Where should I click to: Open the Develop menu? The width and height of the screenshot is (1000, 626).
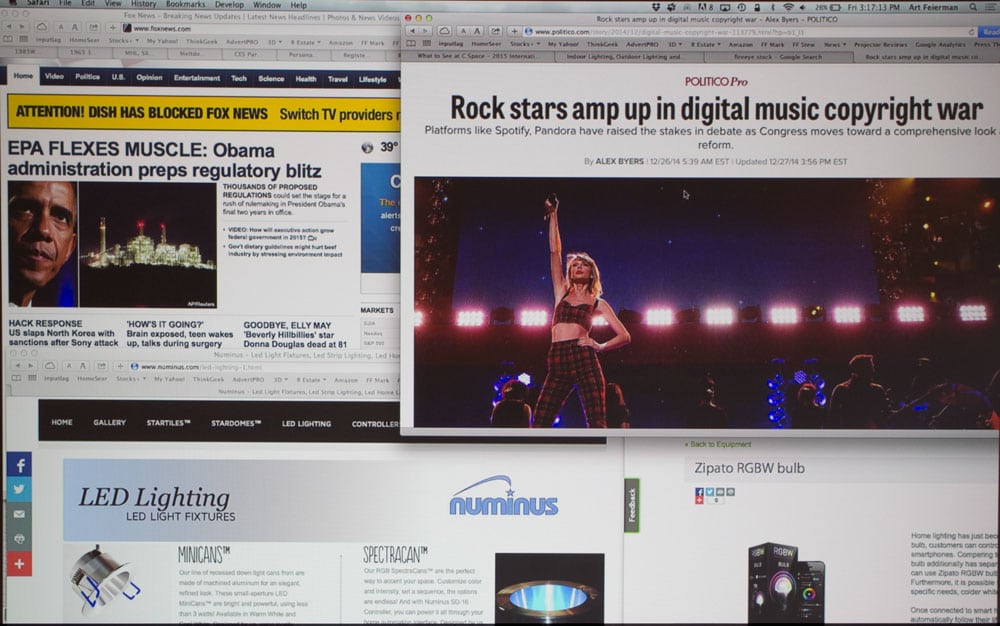coord(229,4)
